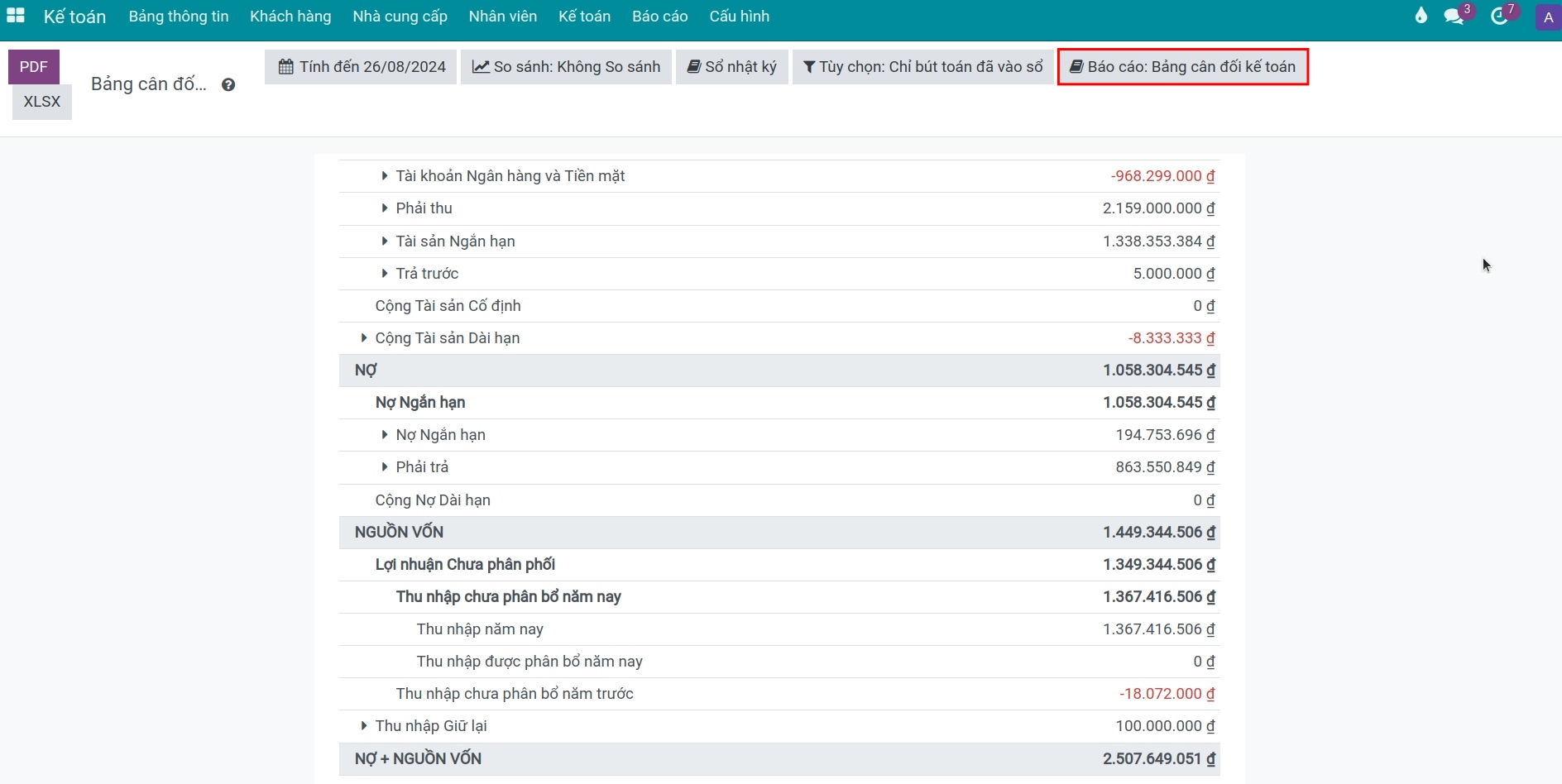Viewport: 1562px width, 784px height.
Task: Click the water drop icon in top bar
Action: [1421, 16]
